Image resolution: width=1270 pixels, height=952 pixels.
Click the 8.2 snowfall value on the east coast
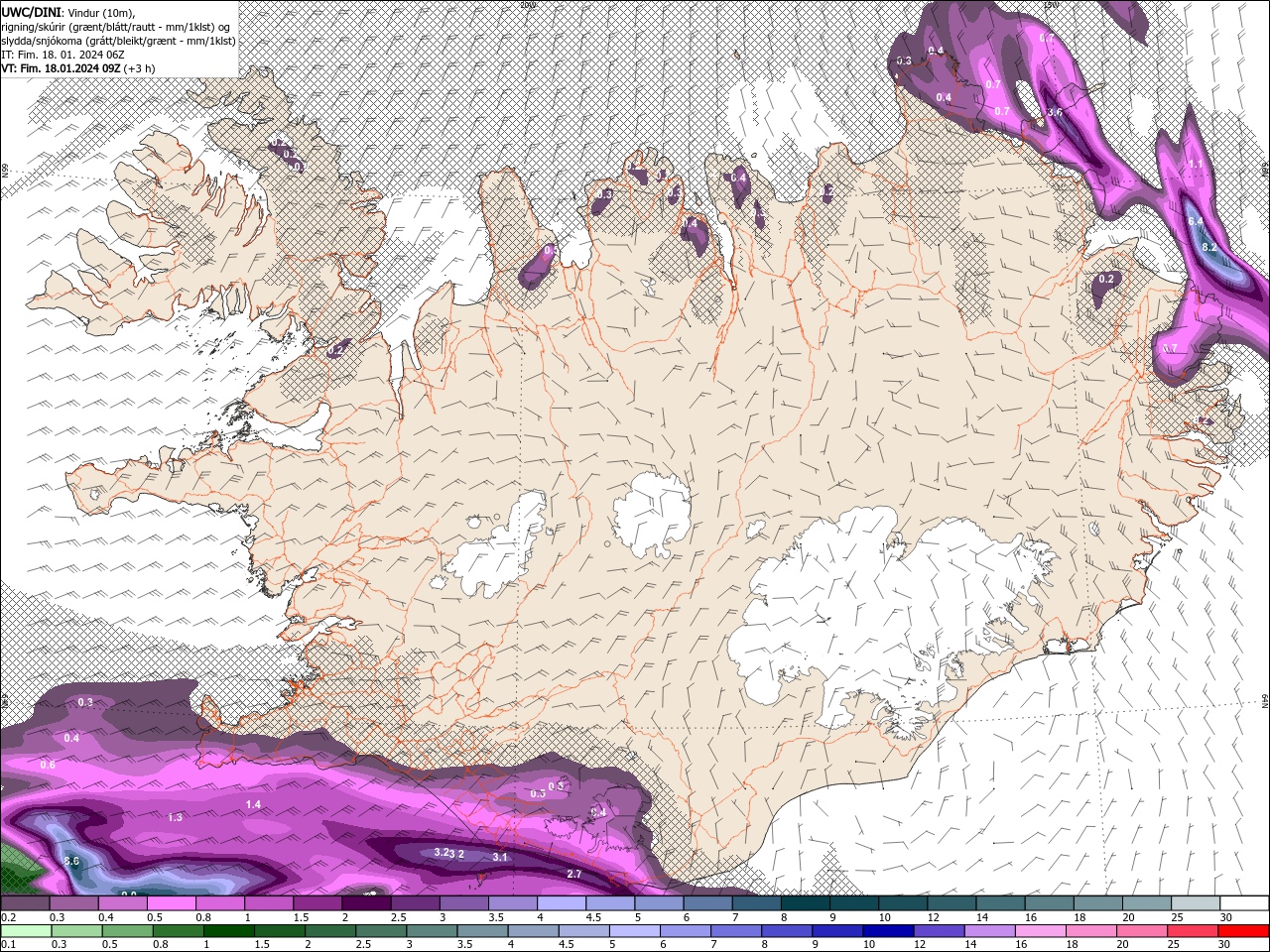click(x=1208, y=246)
